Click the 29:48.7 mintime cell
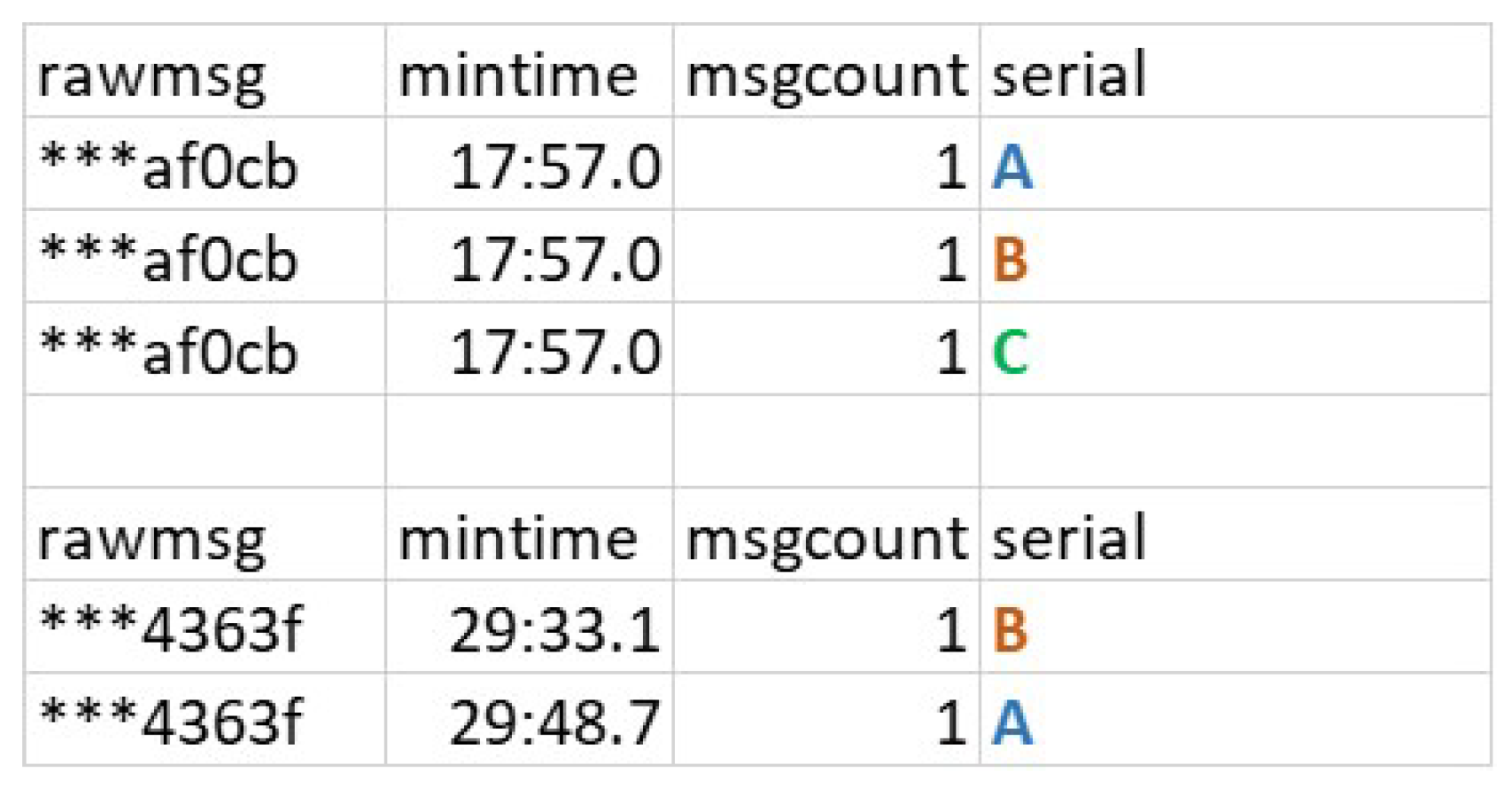Viewport: 1512px width, 793px height. click(555, 722)
